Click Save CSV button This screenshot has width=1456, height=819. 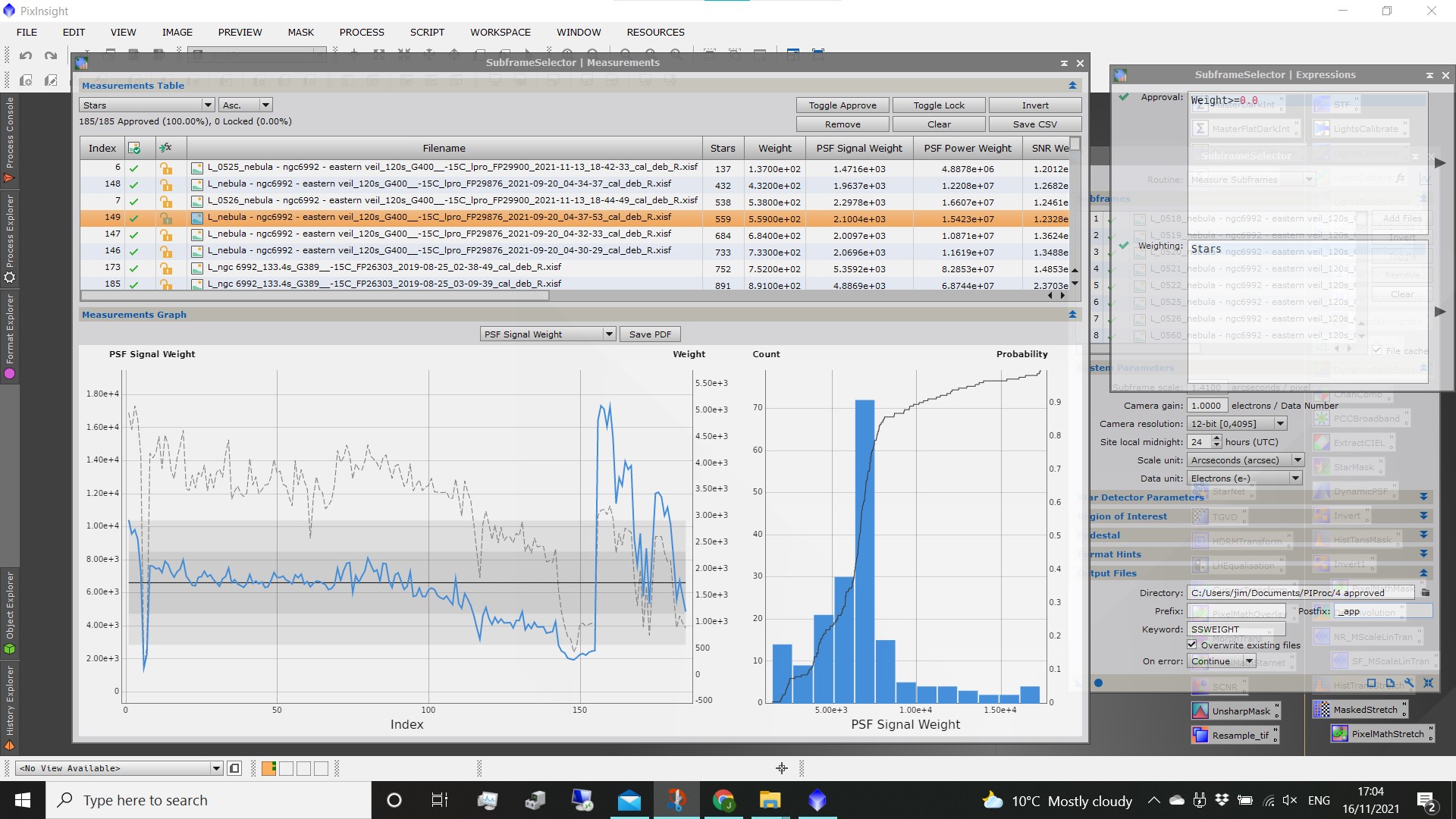[x=1035, y=124]
